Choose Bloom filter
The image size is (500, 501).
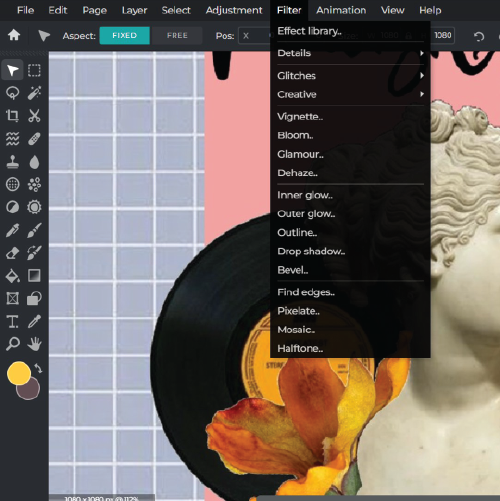[350, 135]
